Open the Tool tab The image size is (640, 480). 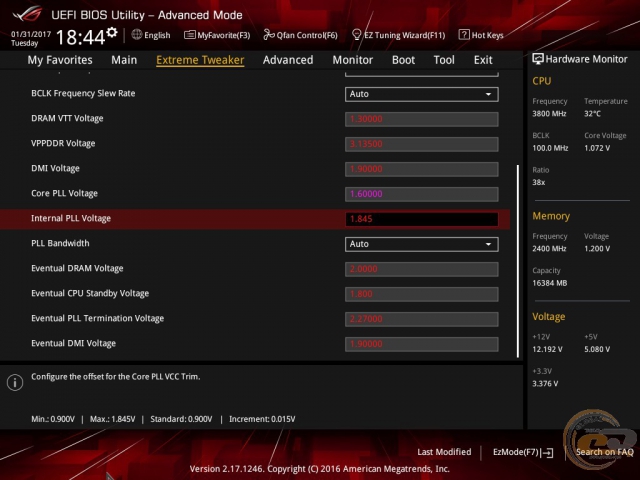tap(444, 60)
